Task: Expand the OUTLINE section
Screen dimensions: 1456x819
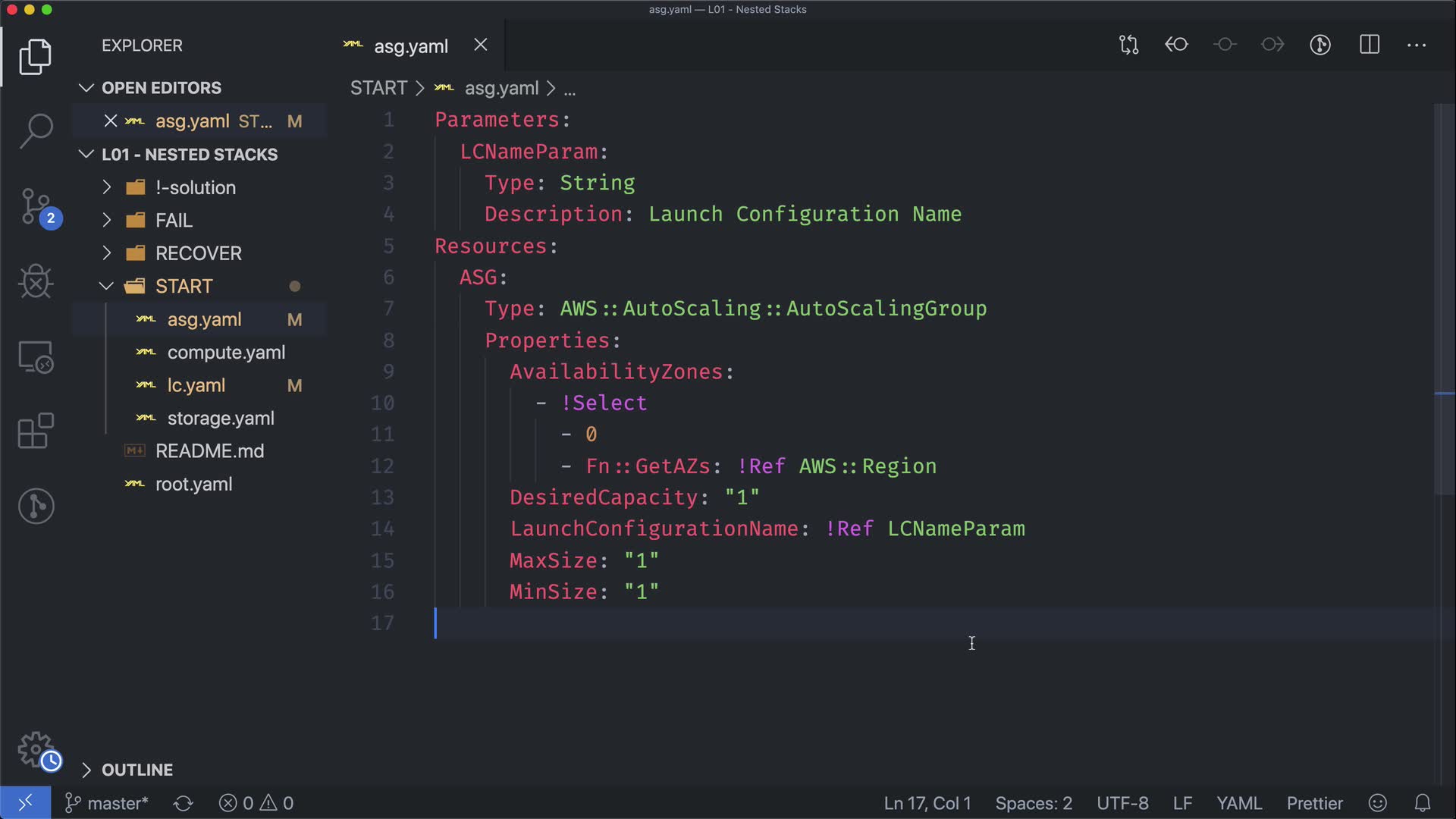Action: click(136, 770)
